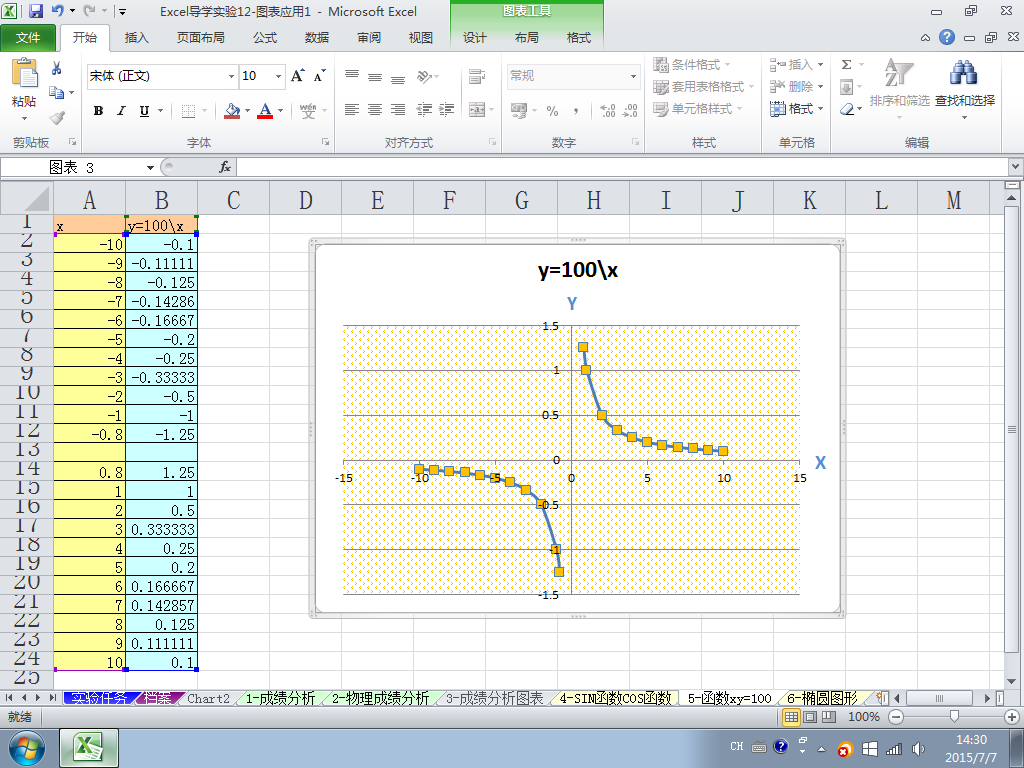Decrease the font size
Image resolution: width=1024 pixels, height=768 pixels.
[x=319, y=76]
